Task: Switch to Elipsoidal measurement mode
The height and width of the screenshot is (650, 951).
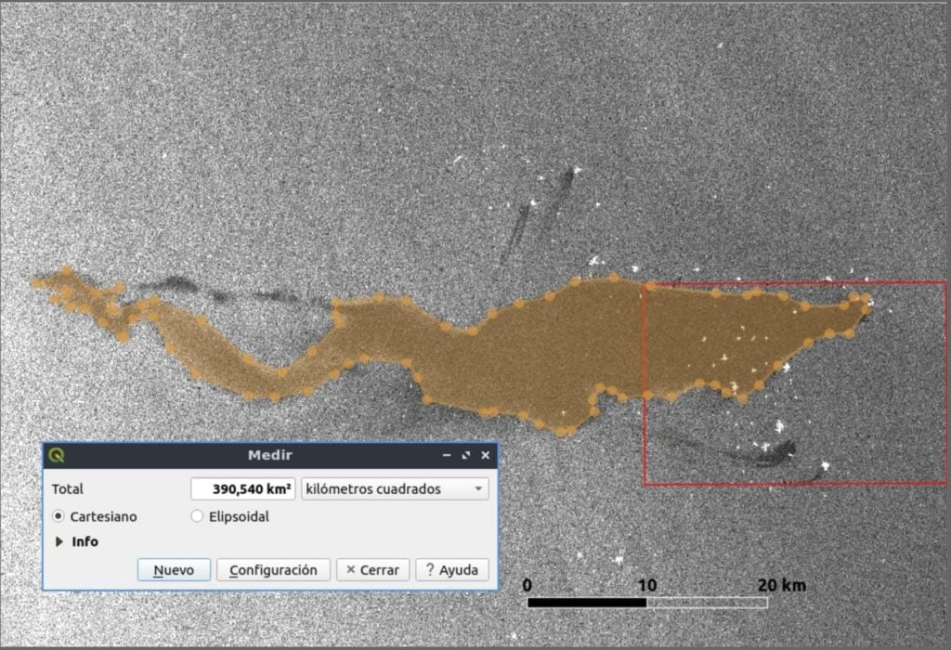Action: (197, 517)
